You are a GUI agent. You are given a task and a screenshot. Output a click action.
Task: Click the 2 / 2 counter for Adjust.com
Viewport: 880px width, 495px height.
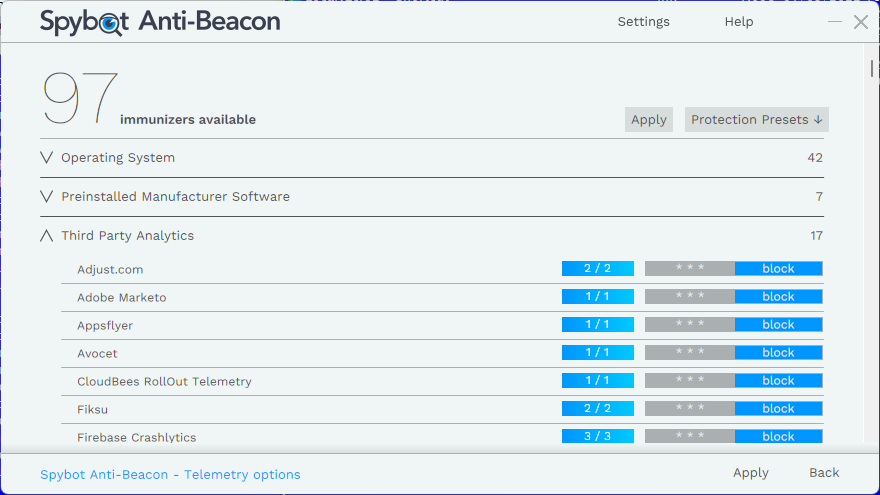click(598, 268)
